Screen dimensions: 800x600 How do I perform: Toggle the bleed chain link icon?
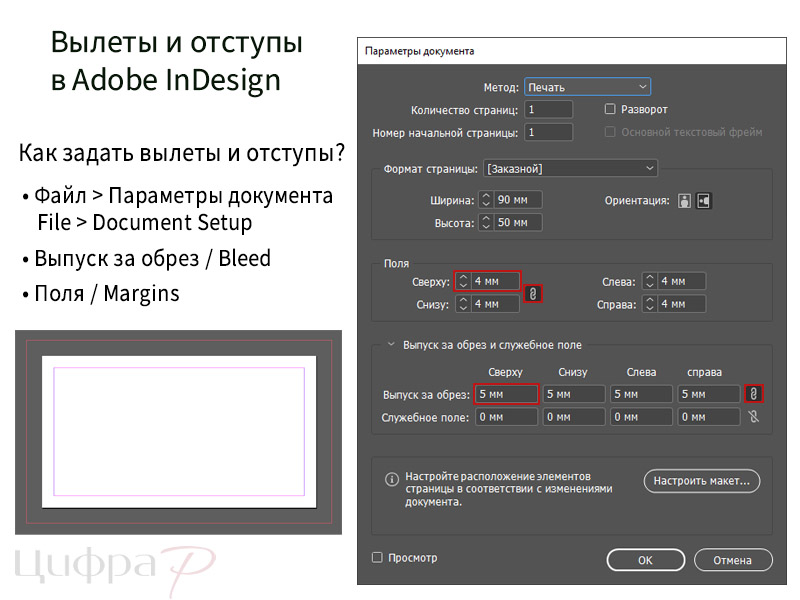point(754,393)
